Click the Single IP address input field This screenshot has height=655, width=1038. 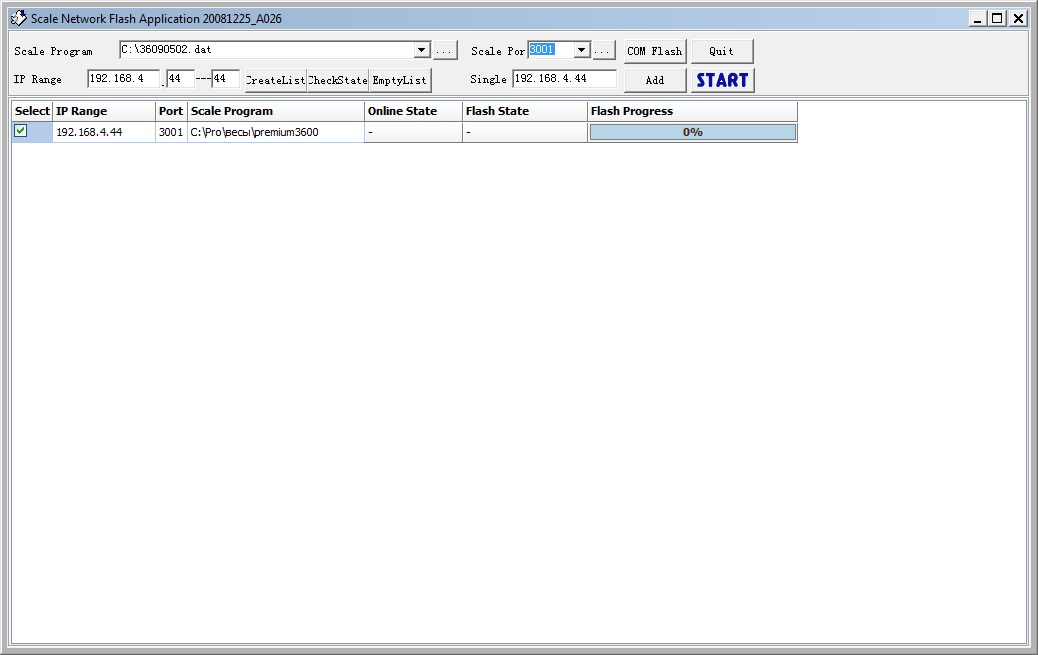[x=564, y=79]
